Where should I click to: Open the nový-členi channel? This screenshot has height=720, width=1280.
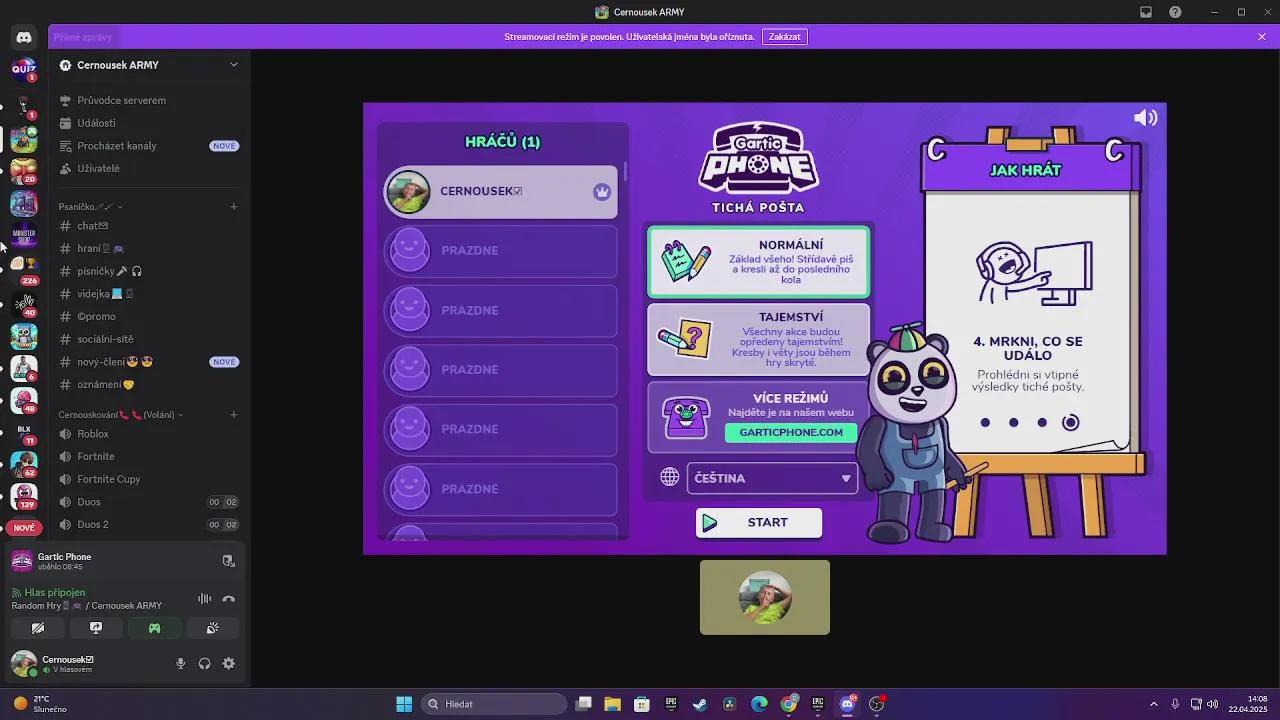[x=148, y=362]
